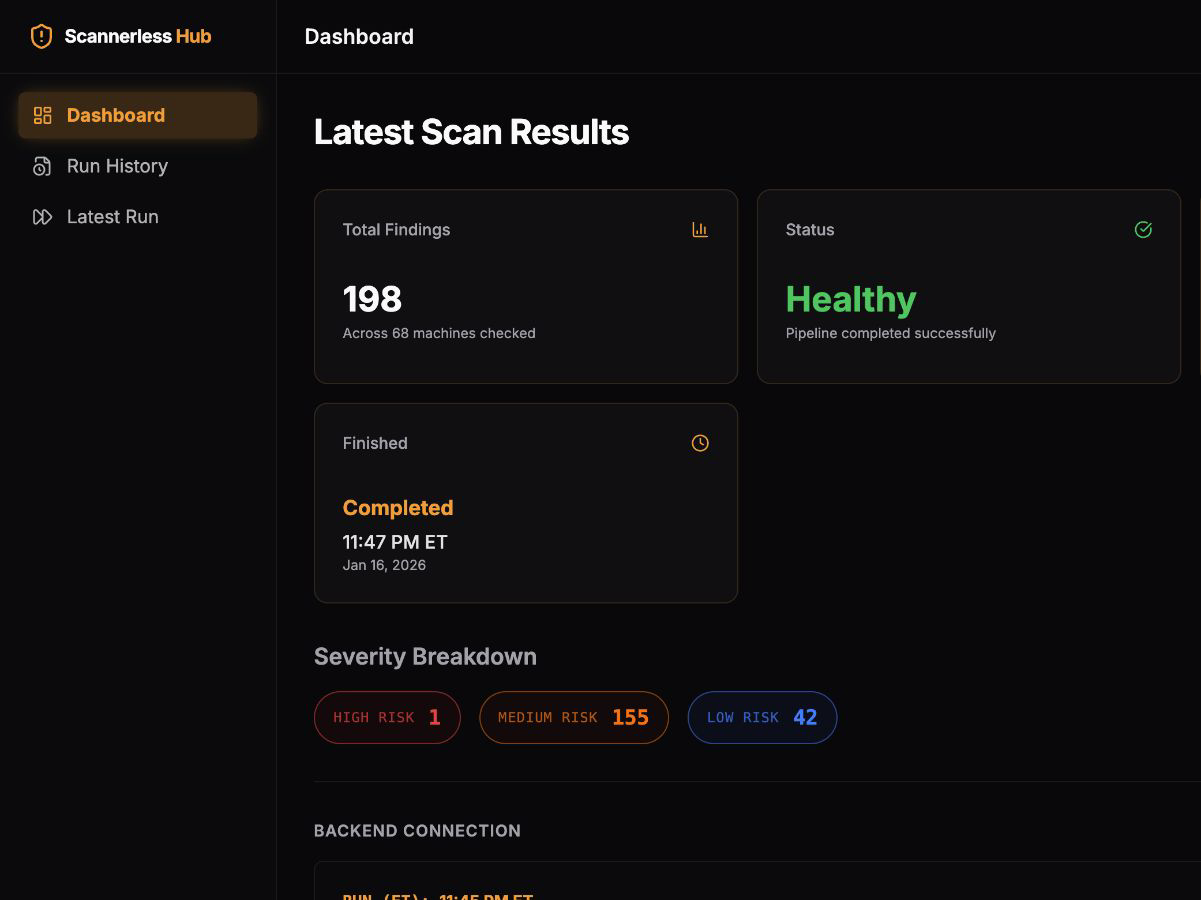
Task: Click the Status card label
Action: [810, 230]
